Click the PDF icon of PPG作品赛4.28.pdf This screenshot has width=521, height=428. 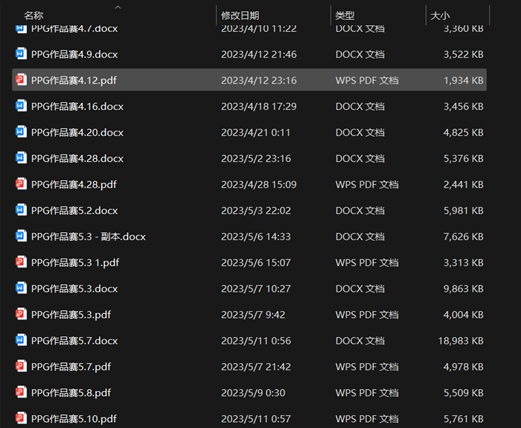click(21, 184)
